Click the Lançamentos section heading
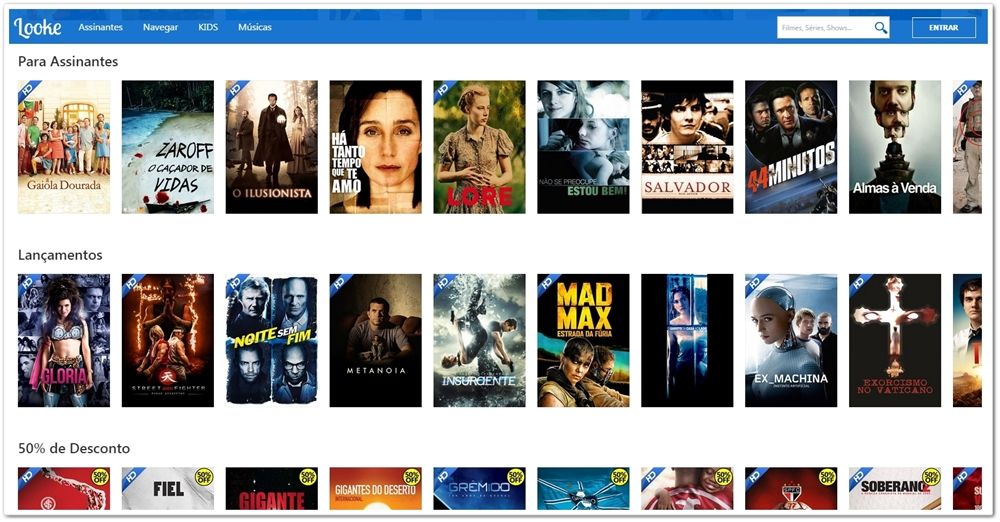The image size is (1000, 522). pos(60,255)
